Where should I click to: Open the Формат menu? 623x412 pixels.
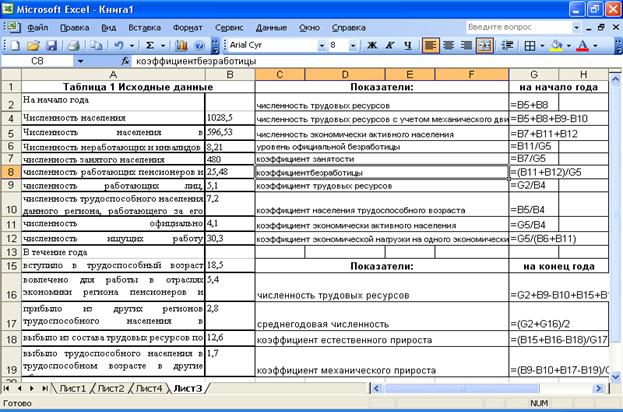point(188,27)
